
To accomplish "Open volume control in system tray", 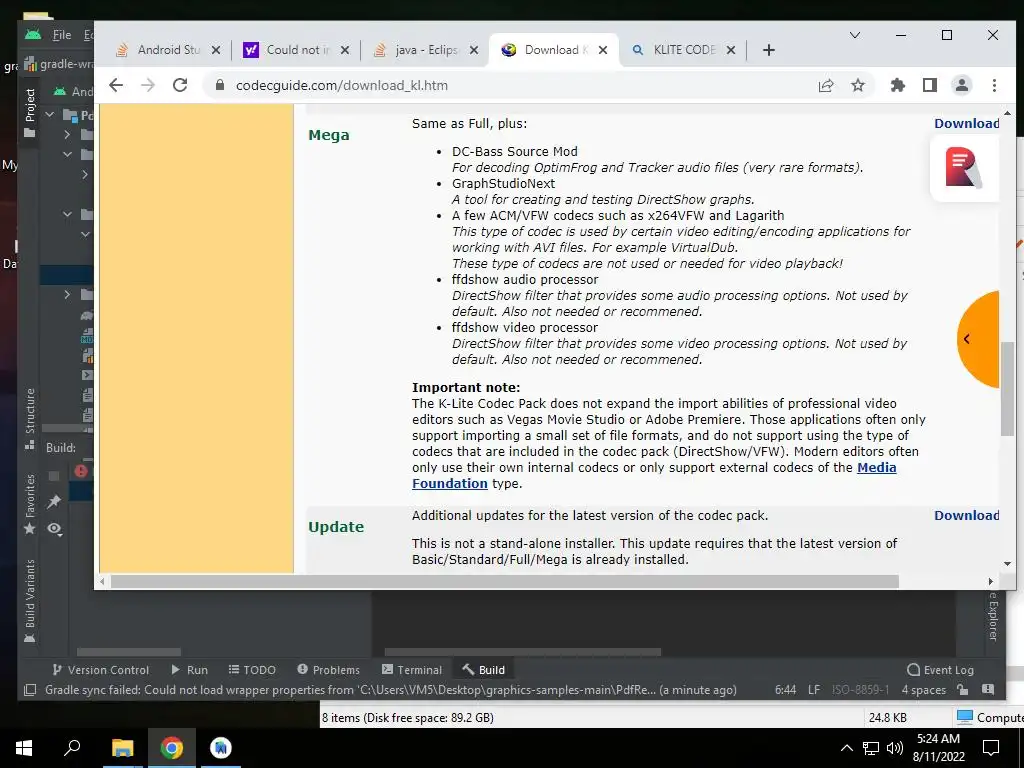I will click(x=895, y=748).
